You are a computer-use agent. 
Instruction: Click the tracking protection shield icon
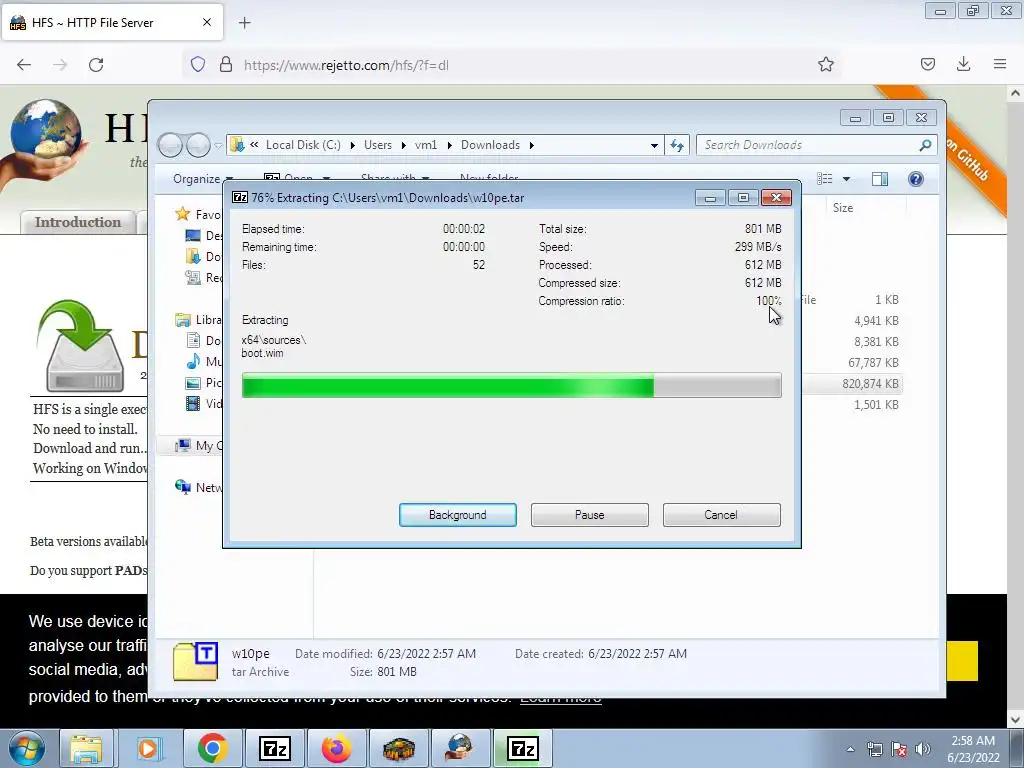pyautogui.click(x=198, y=65)
